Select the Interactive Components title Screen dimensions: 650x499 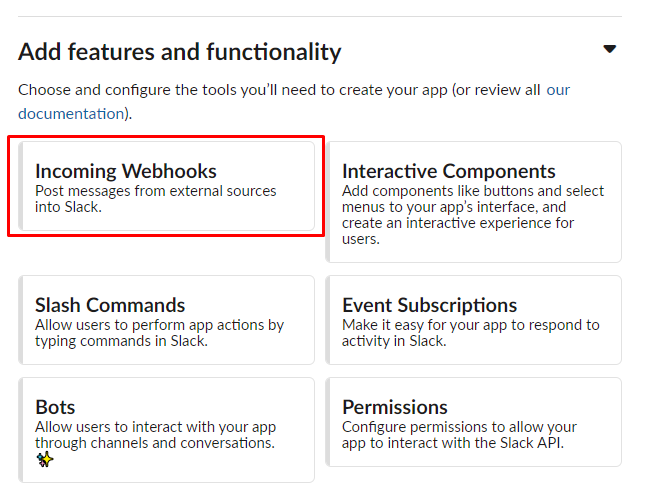pos(448,171)
